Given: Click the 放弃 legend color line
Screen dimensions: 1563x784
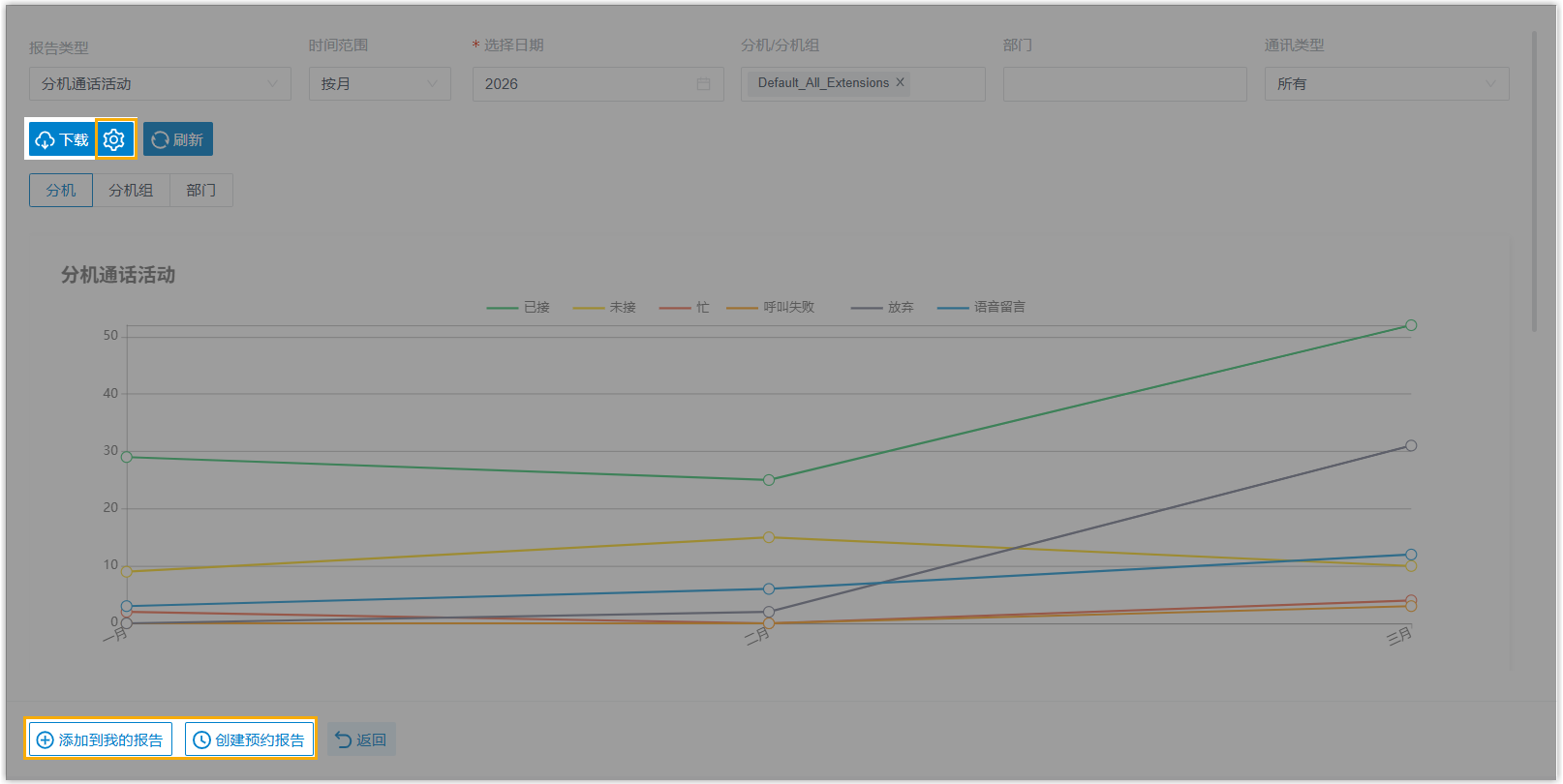Looking at the screenshot, I should [x=866, y=308].
